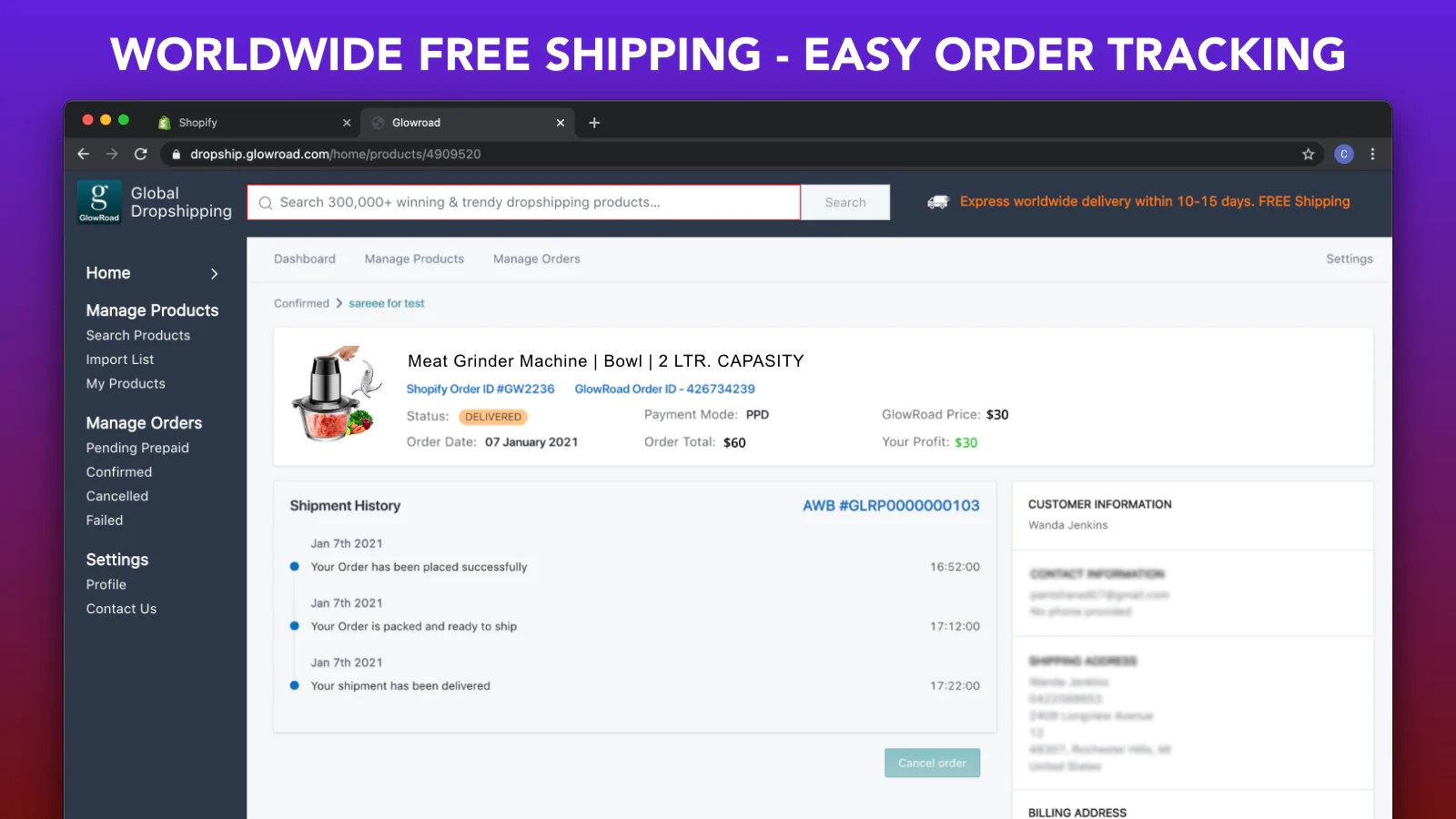Open Chrome three-dot menu
The width and height of the screenshot is (1456, 819).
(x=1372, y=154)
